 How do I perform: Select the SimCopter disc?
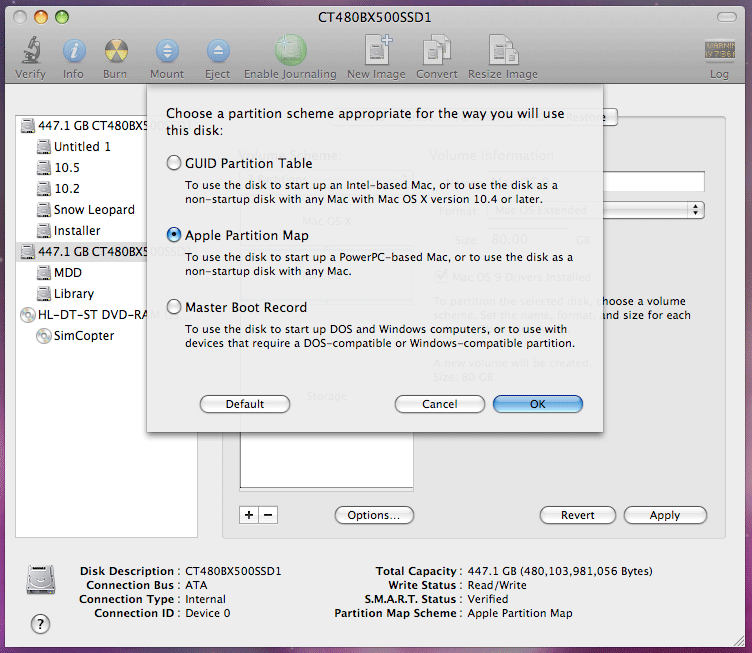75,336
